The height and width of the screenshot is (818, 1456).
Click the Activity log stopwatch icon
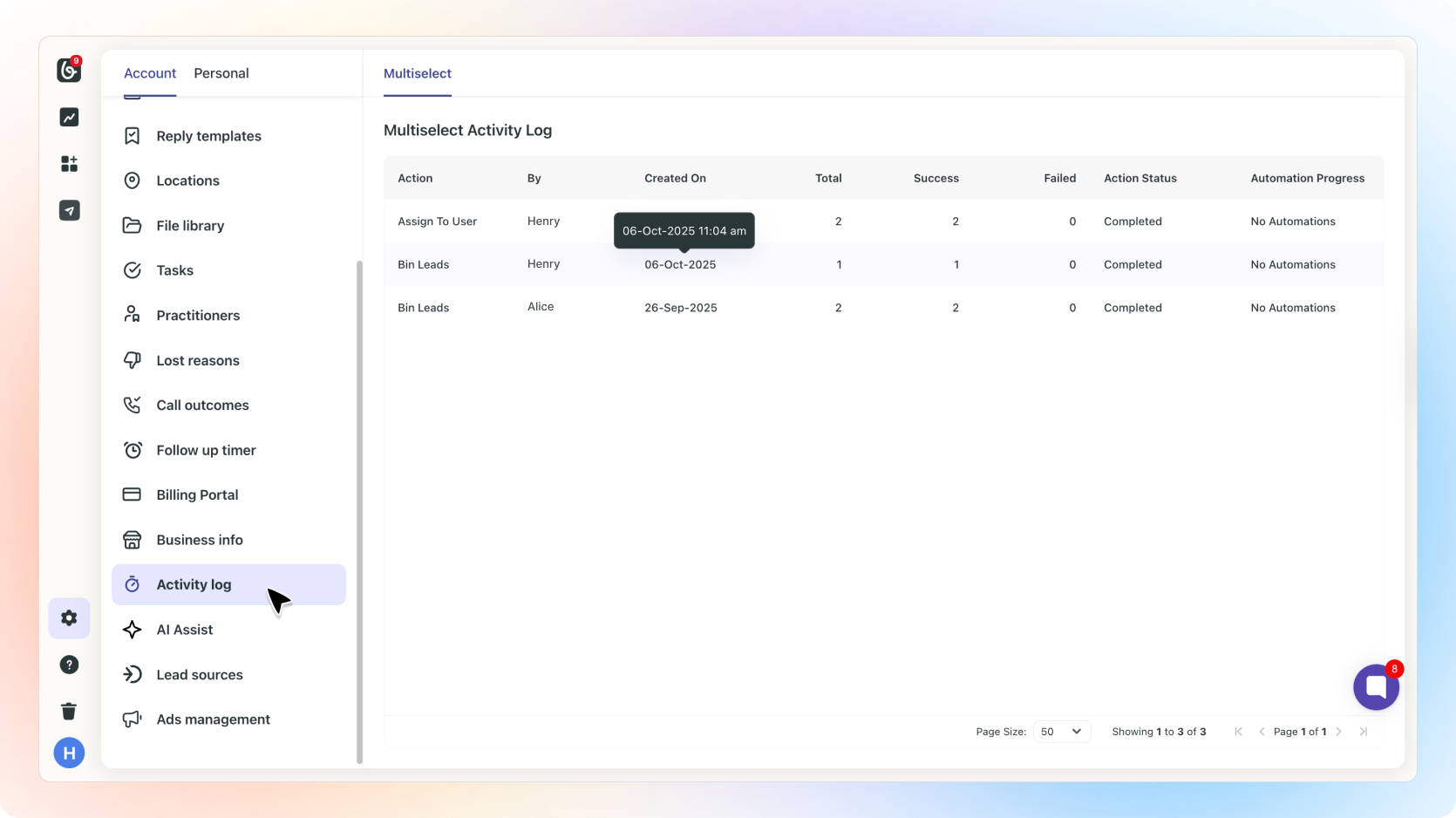[133, 584]
